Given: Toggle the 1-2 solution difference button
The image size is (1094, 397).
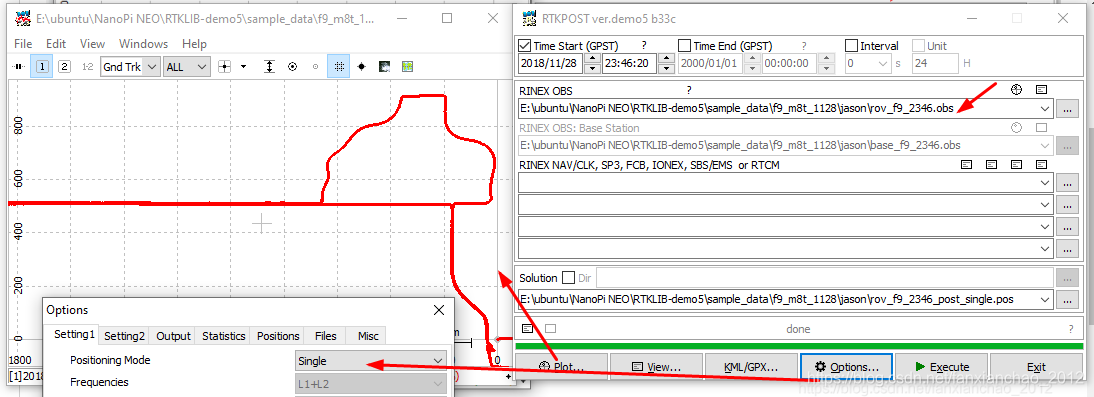Looking at the screenshot, I should click(x=88, y=67).
